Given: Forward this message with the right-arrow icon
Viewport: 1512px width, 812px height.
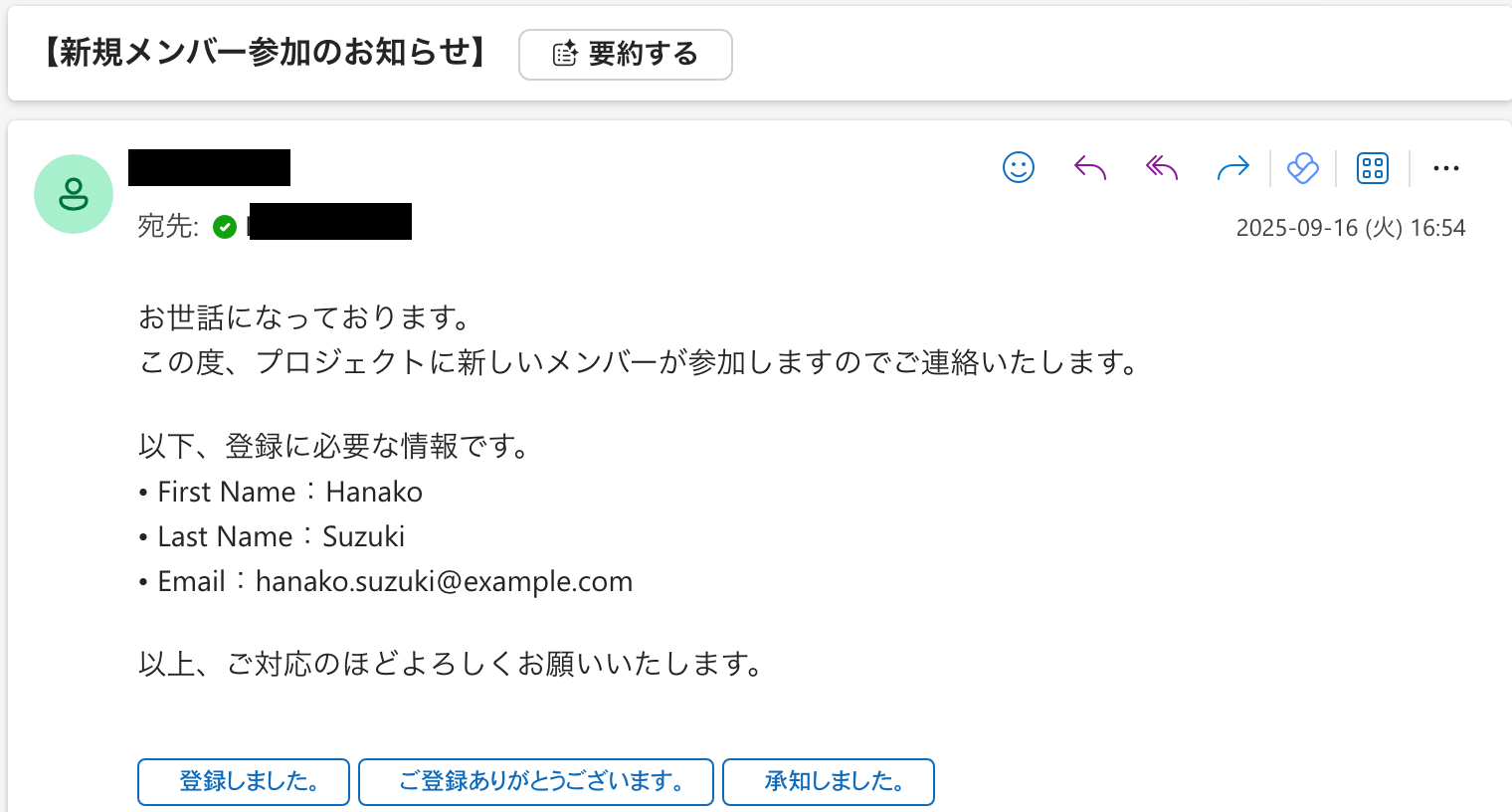Looking at the screenshot, I should coord(1232,167).
